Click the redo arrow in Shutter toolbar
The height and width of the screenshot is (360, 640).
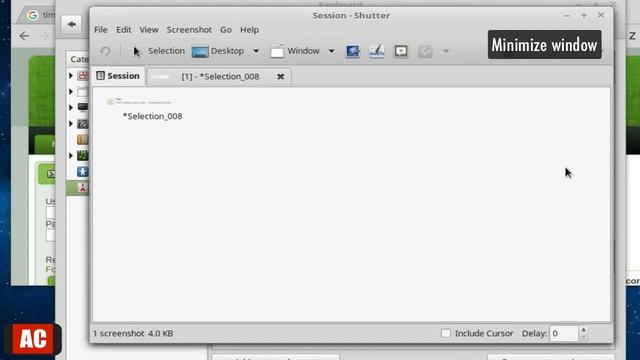click(x=105, y=51)
